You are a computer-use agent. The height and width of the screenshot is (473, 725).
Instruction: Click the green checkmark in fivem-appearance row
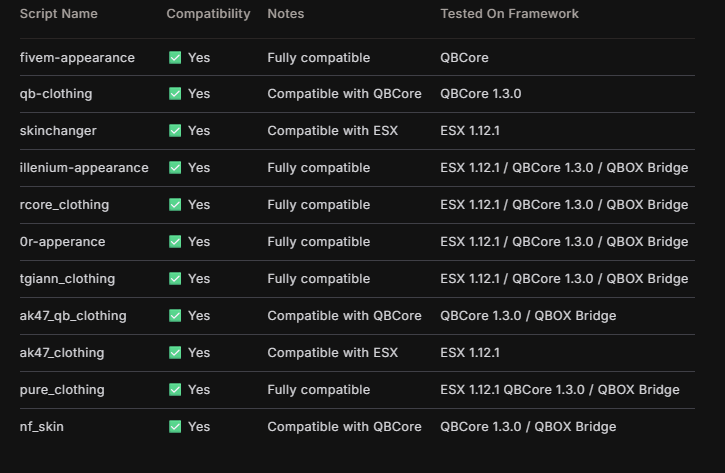point(175,57)
